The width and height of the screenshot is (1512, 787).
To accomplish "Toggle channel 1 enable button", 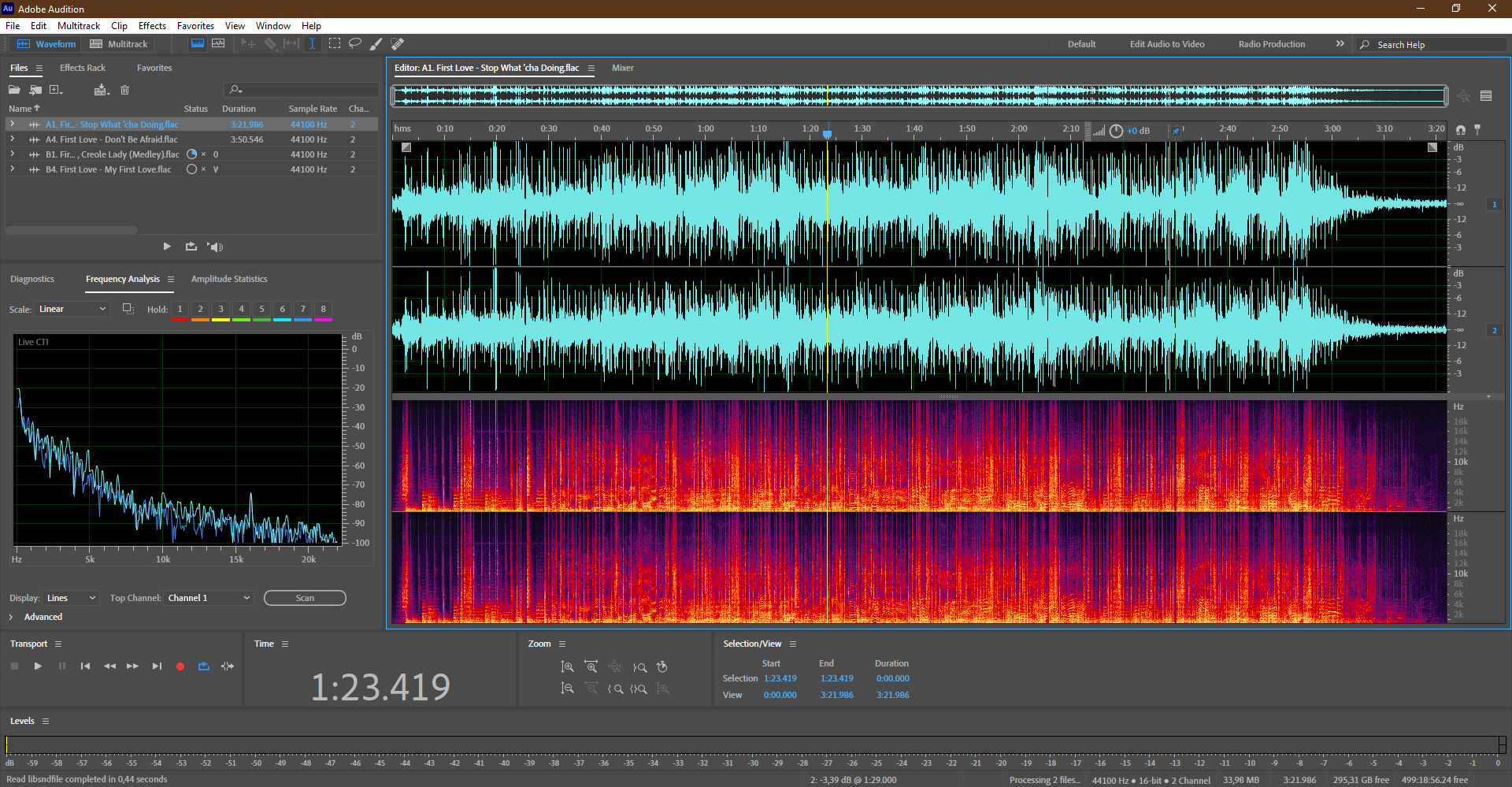I will (1494, 204).
